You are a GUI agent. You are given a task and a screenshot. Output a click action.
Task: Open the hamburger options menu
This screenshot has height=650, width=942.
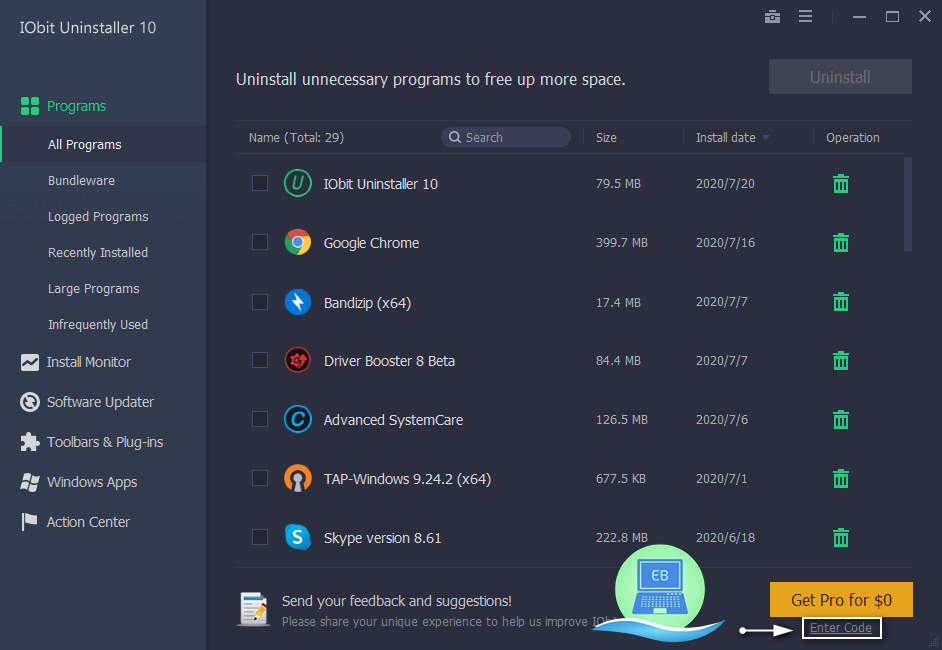tap(805, 16)
